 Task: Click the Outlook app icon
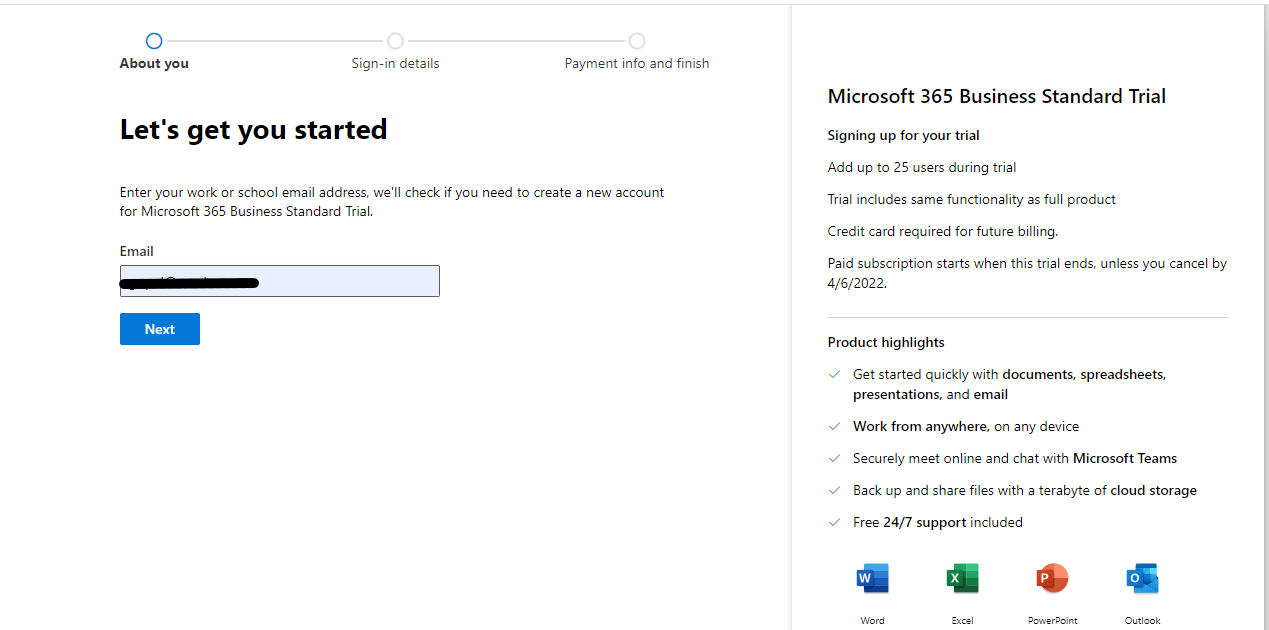click(x=1142, y=578)
